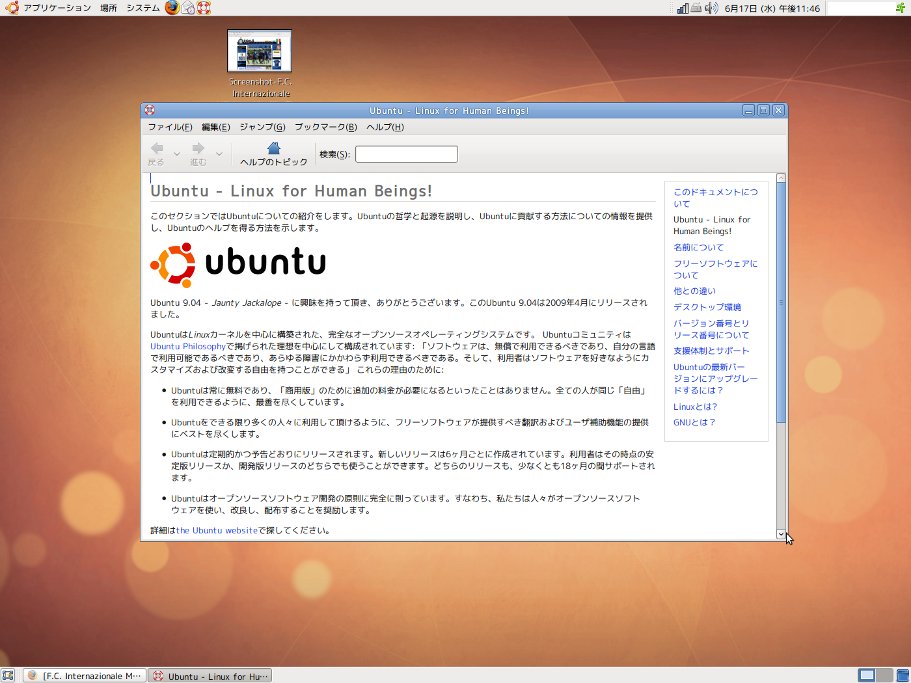Viewport: 911px width, 683px height.
Task: Click the green running-figure icon in the panel
Action: 901,8
